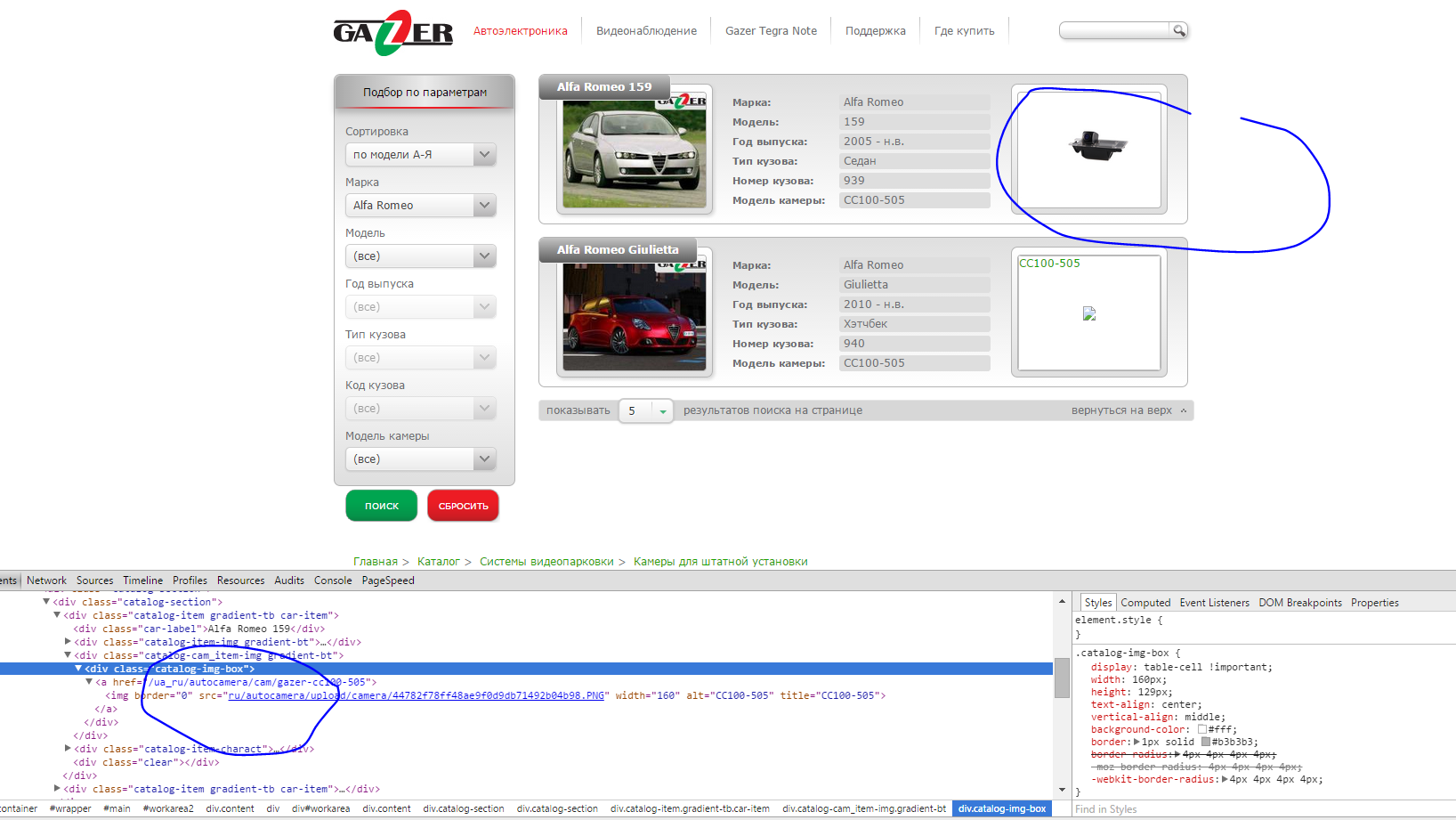
Task: Click the red СБРОСИТЬ button
Action: (464, 506)
